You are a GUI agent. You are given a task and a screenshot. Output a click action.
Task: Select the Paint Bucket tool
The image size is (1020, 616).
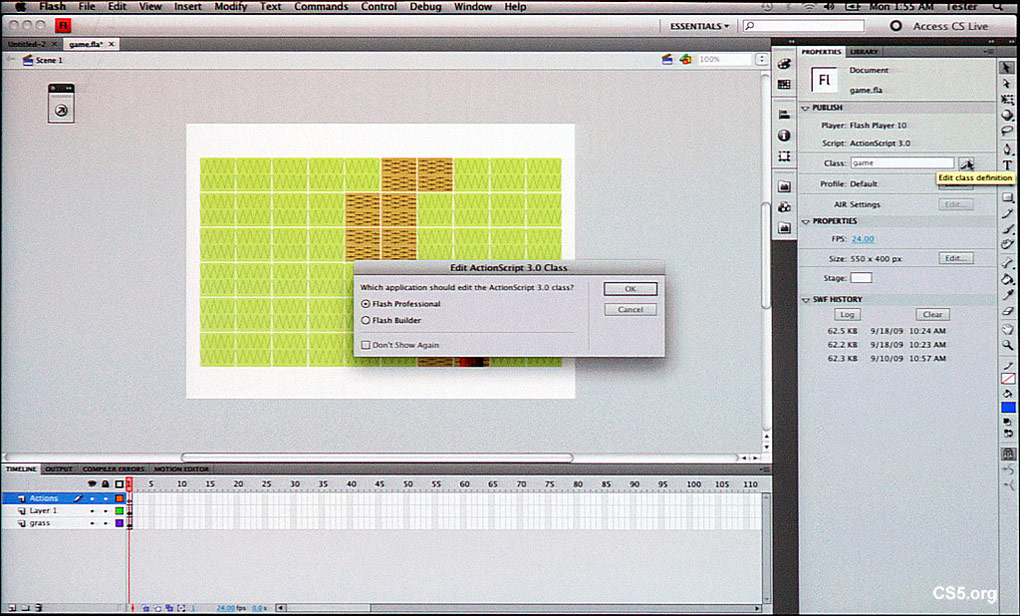(x=1007, y=279)
